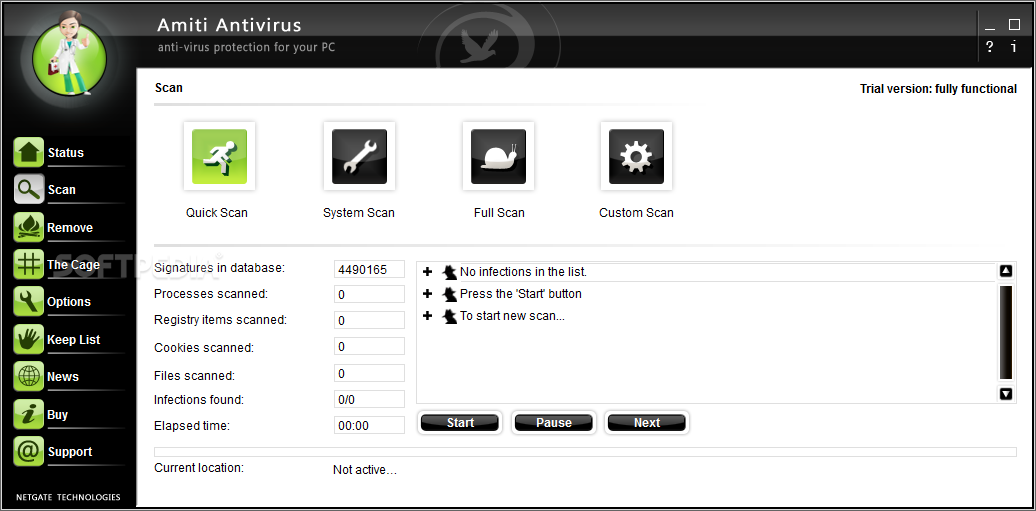Click the System Scan label
1036x511 pixels.
pos(359,213)
